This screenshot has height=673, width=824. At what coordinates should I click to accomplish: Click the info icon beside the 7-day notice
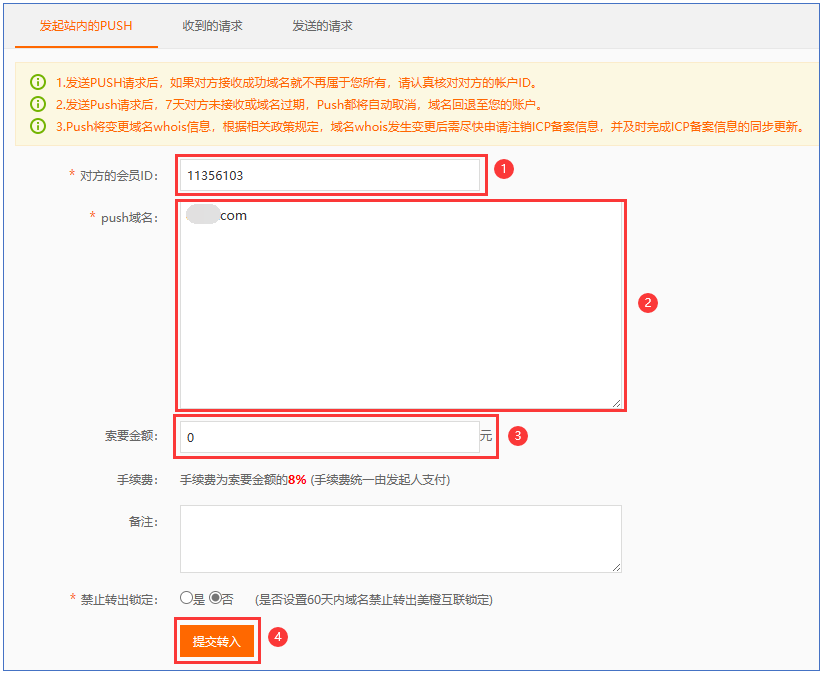click(38, 104)
